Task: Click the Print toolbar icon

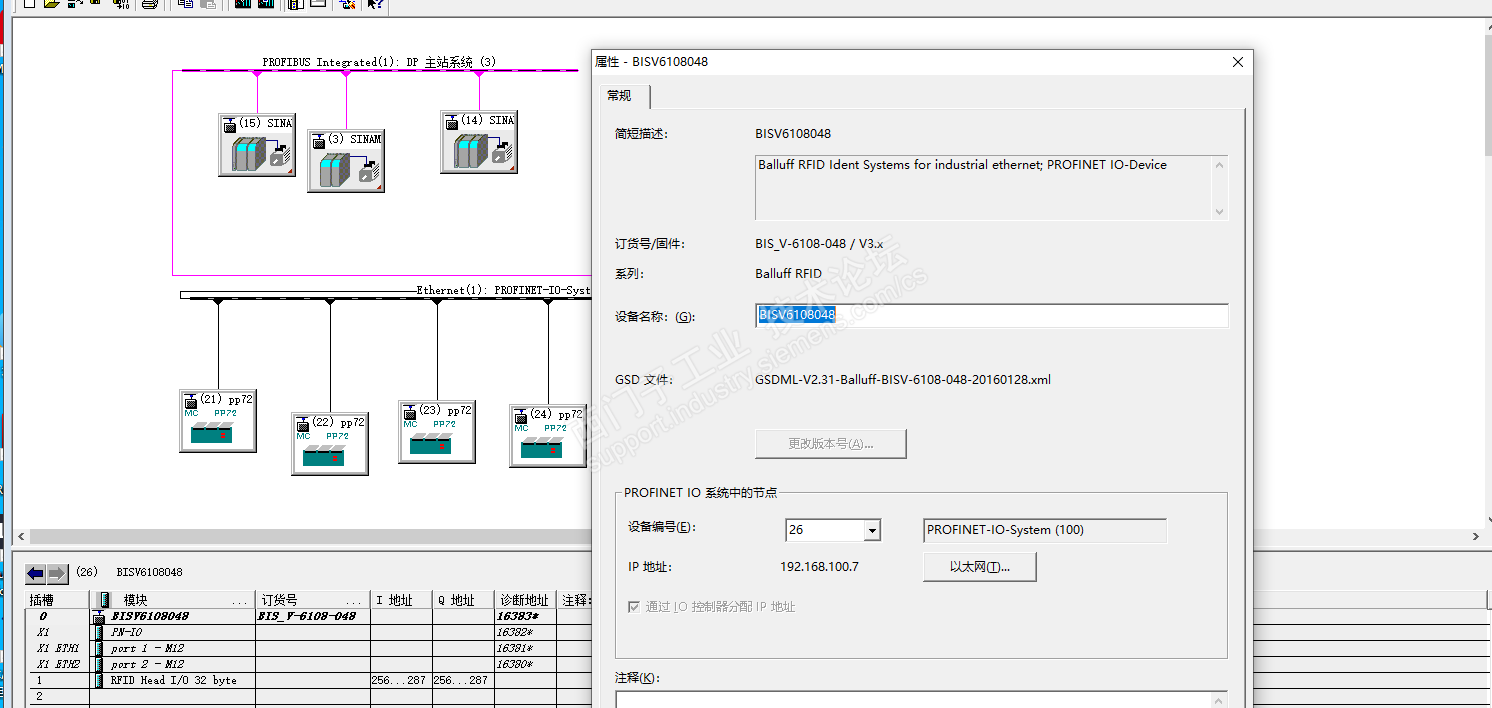Action: (150, 5)
